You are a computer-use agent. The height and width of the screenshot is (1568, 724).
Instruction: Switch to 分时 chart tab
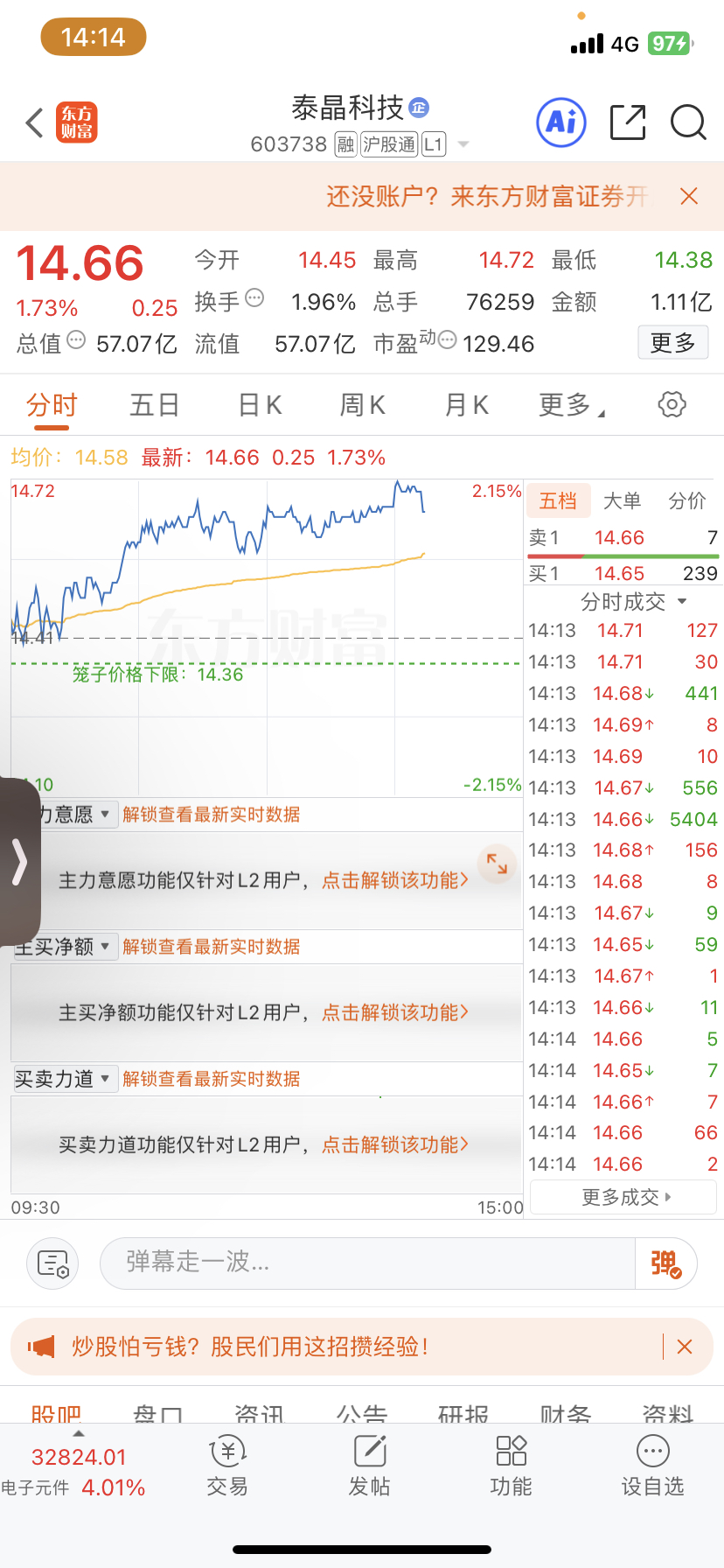click(x=52, y=405)
